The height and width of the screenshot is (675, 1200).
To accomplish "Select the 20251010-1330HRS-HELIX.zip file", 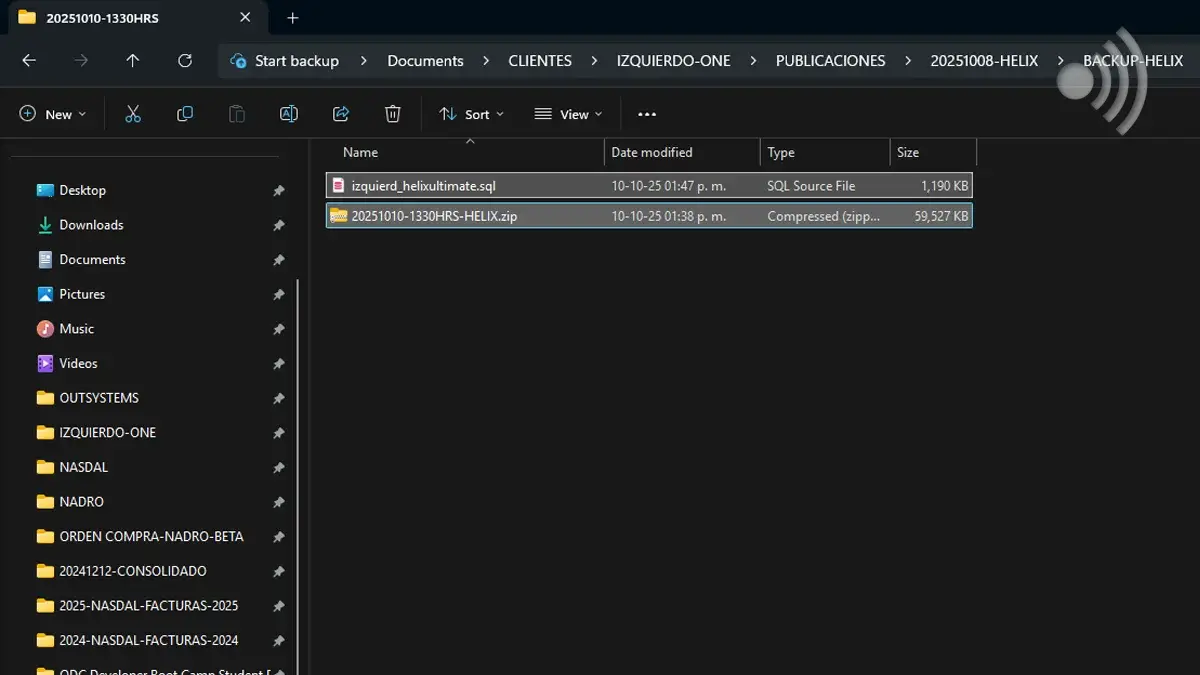I will click(x=434, y=216).
